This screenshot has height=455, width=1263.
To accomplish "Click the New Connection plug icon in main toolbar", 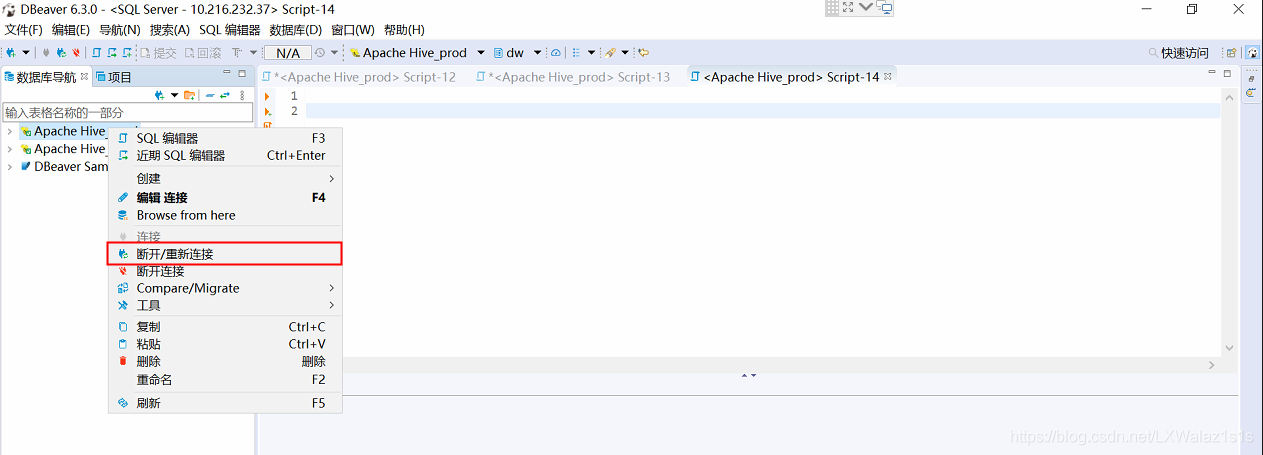I will [11, 52].
